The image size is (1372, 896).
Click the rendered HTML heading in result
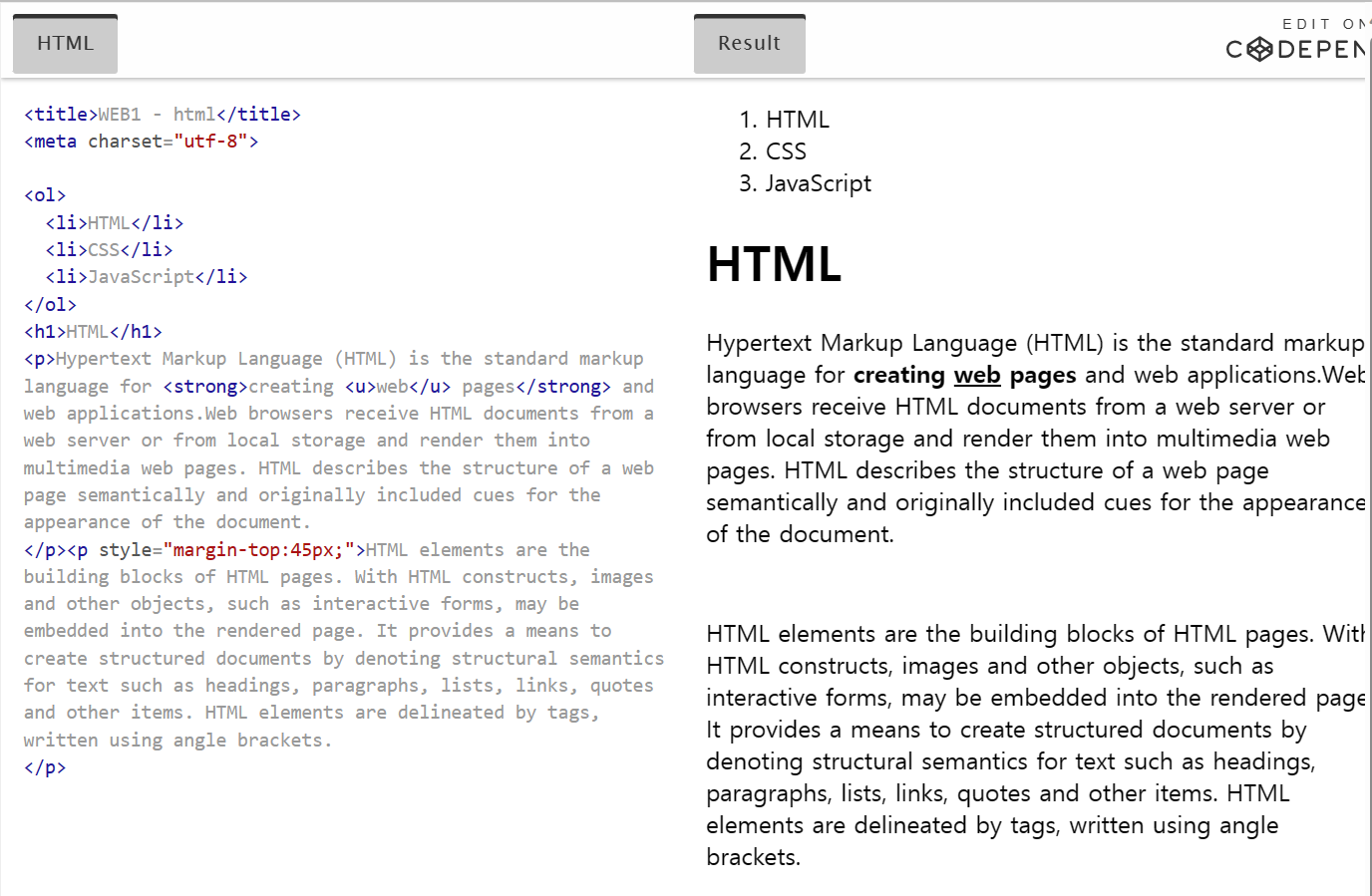pyautogui.click(x=774, y=265)
